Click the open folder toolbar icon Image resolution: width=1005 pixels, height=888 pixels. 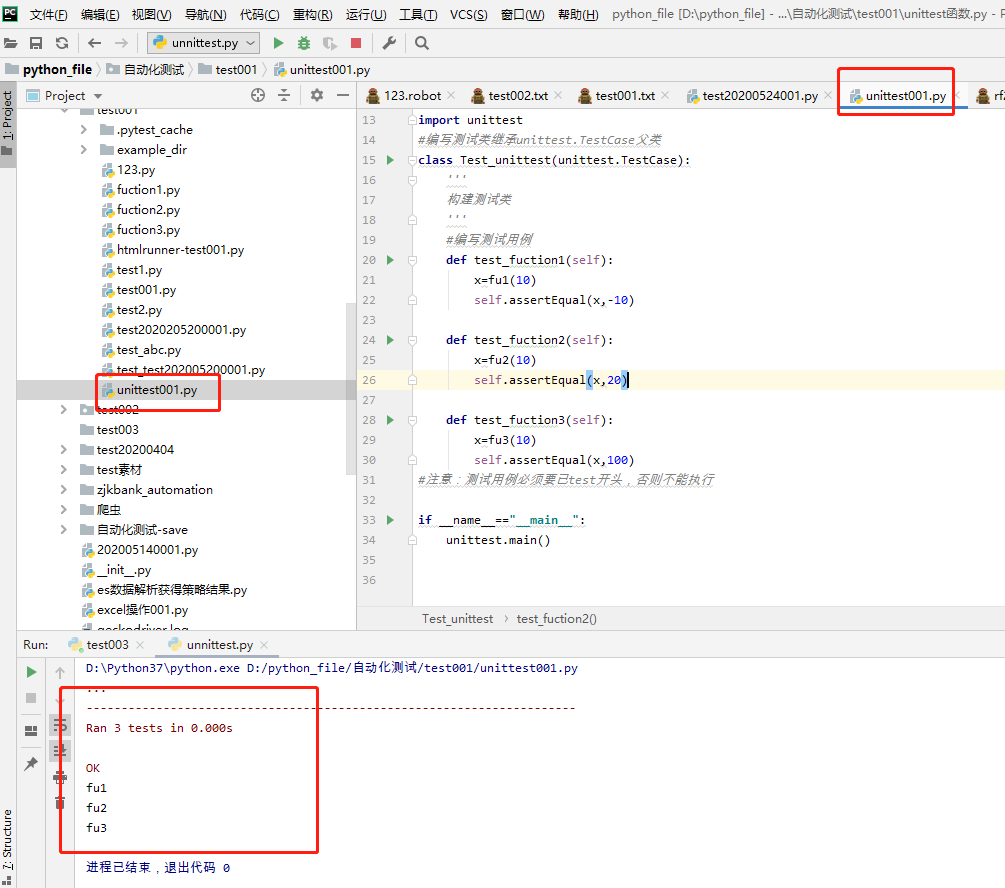point(10,43)
